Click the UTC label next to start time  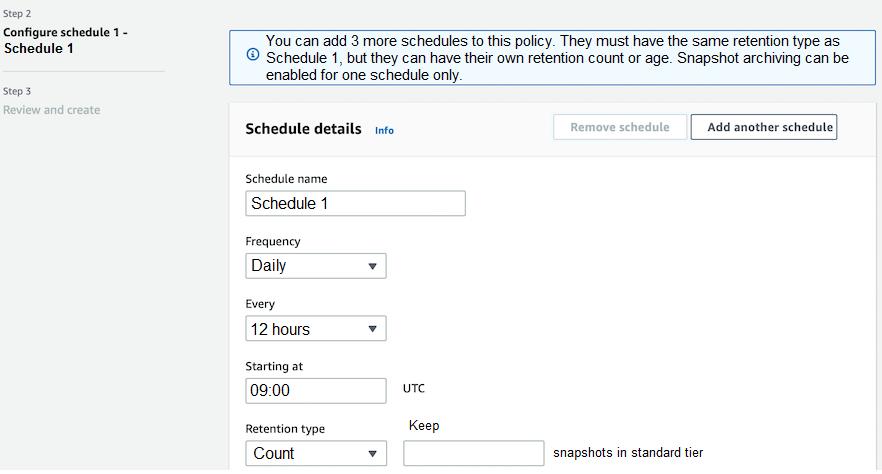[x=414, y=389]
